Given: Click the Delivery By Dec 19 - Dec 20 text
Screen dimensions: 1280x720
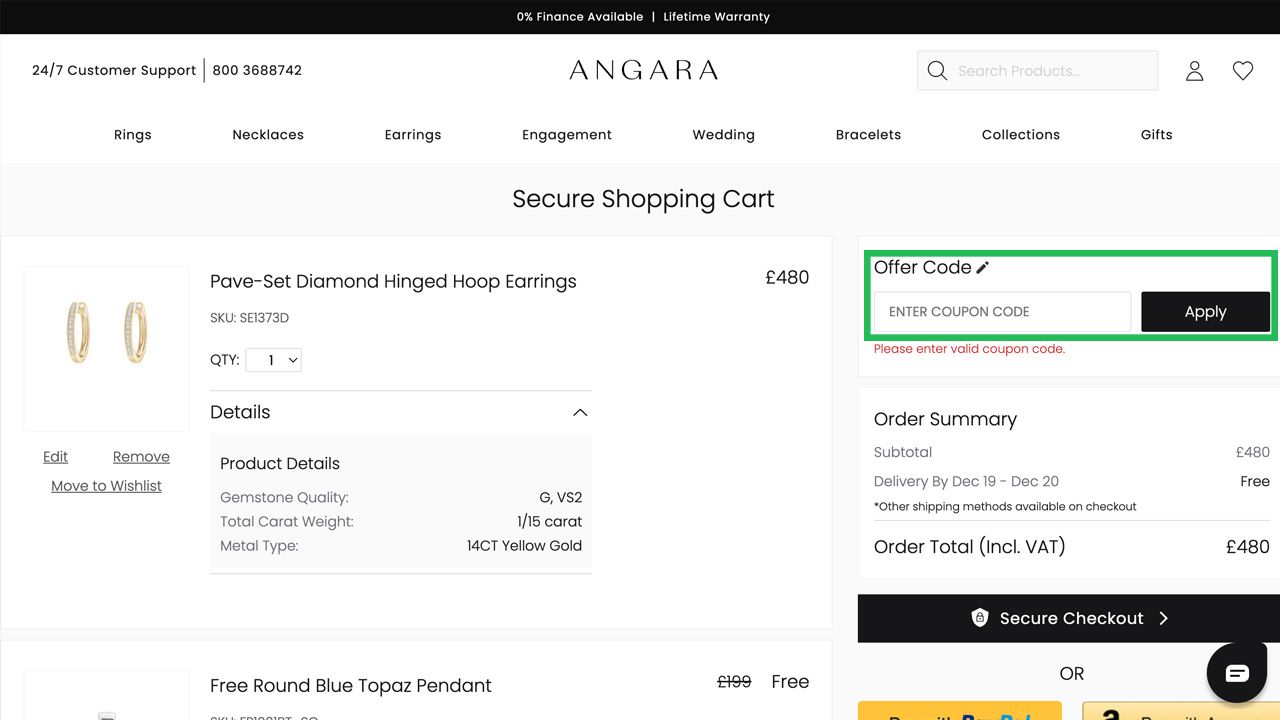Looking at the screenshot, I should pos(966,482).
